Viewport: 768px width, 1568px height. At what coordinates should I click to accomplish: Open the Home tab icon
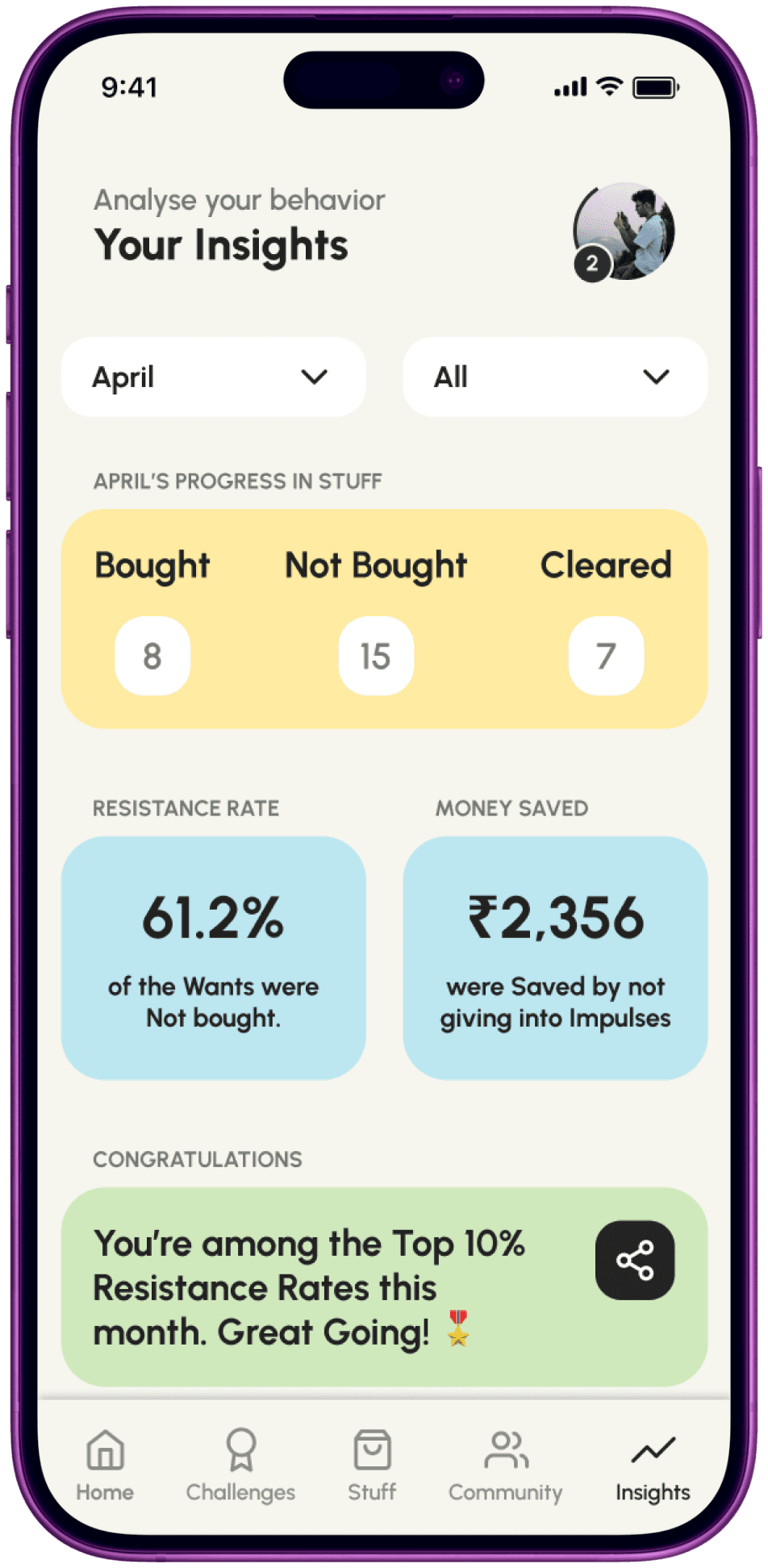click(105, 1449)
